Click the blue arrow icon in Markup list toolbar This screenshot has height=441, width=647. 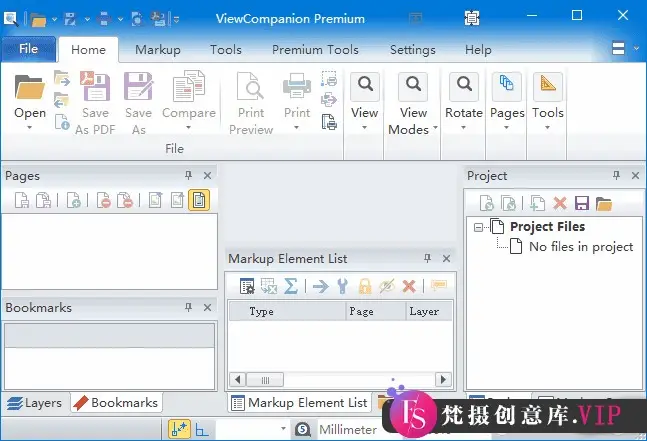(x=321, y=286)
